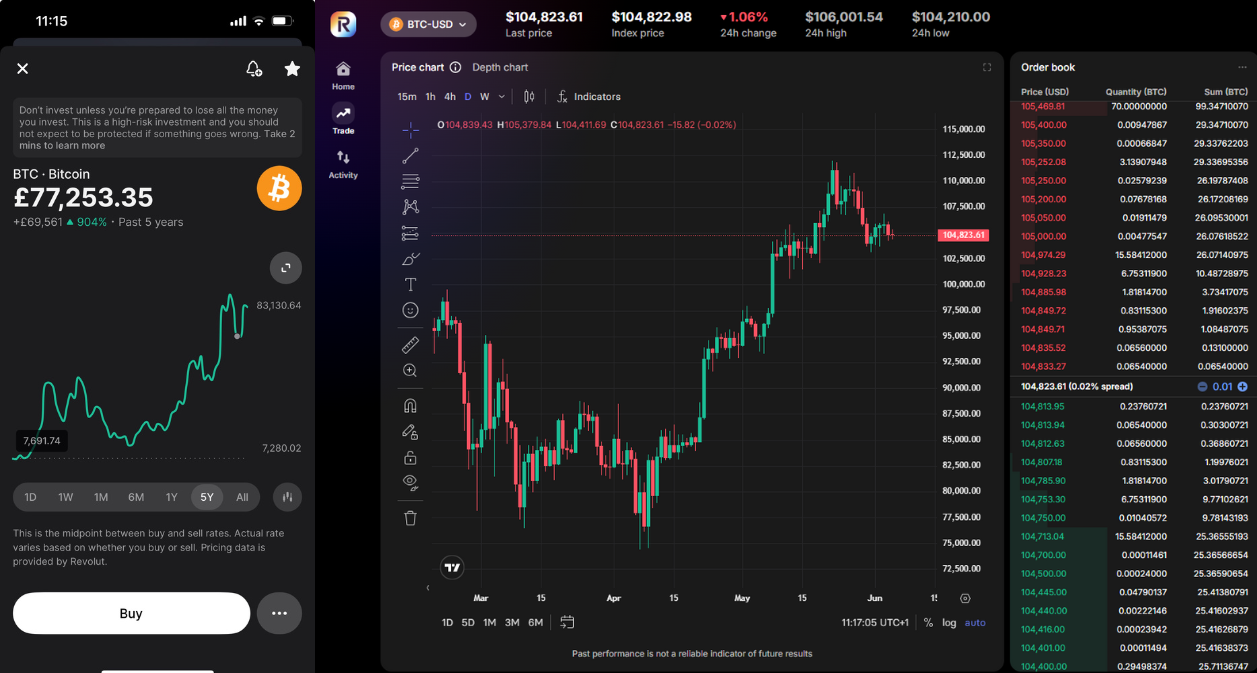Click the Revolut R logo
This screenshot has height=673, width=1257.
pyautogui.click(x=343, y=24)
